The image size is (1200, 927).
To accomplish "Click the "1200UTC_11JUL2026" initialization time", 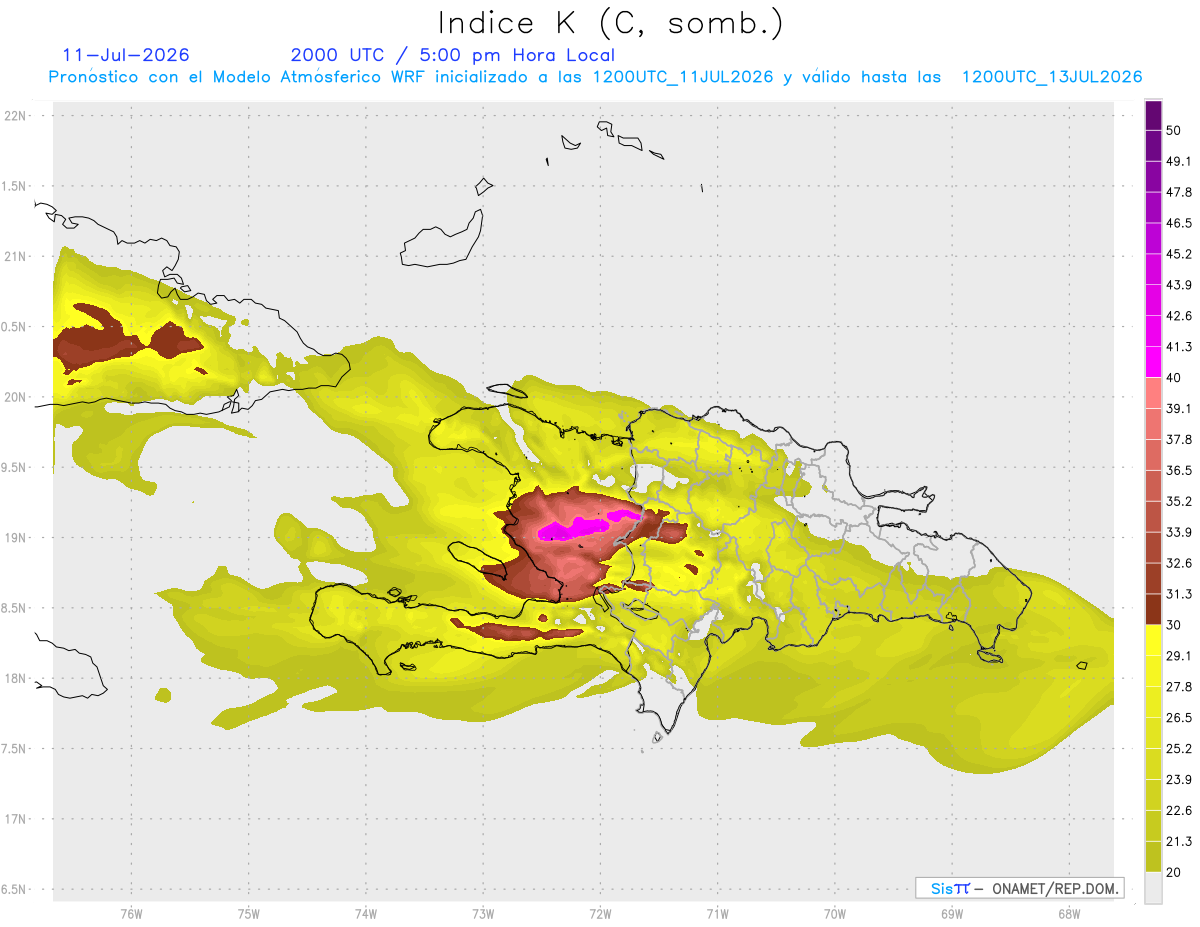I will coord(683,77).
